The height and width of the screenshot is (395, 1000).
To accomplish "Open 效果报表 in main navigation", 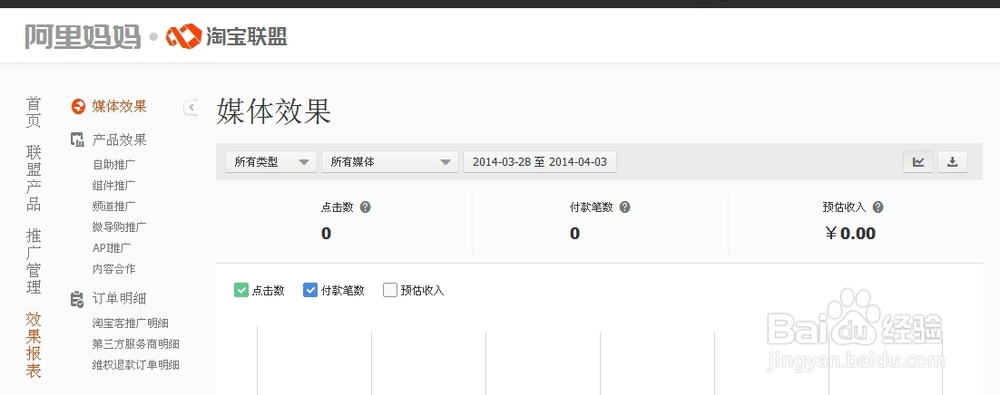I will [x=34, y=345].
